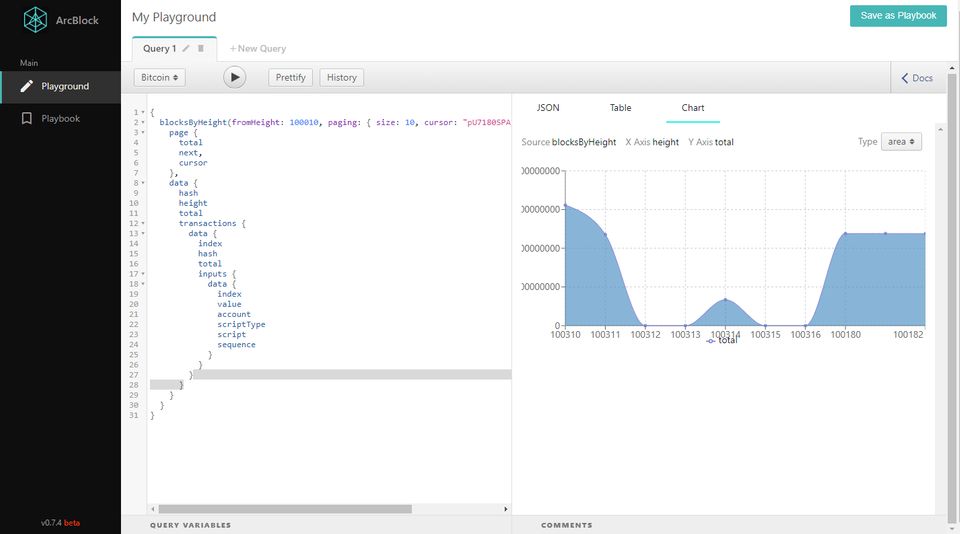The width and height of the screenshot is (960, 534).
Task: Click Save as Playbook button
Action: pos(897,16)
